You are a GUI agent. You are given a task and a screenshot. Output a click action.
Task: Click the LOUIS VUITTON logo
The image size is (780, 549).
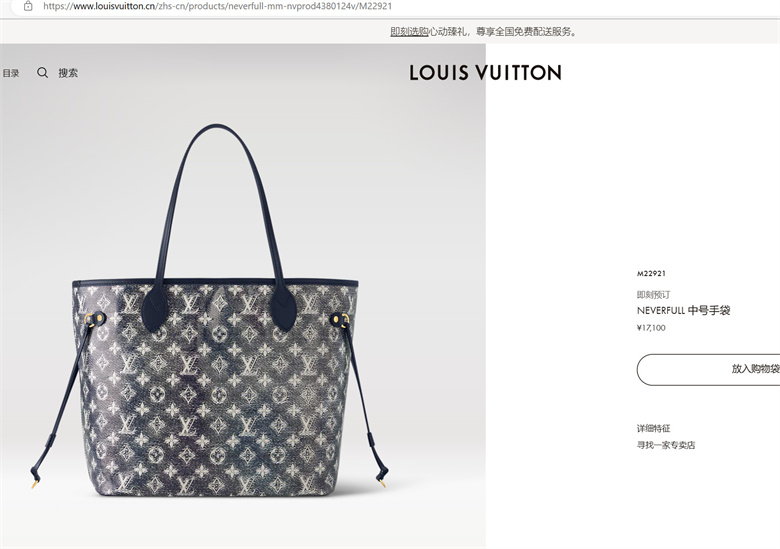coord(486,73)
